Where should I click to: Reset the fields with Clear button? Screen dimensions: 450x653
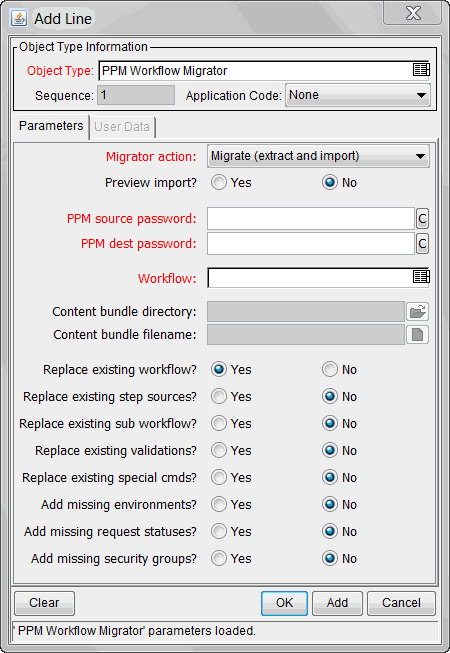point(45,603)
